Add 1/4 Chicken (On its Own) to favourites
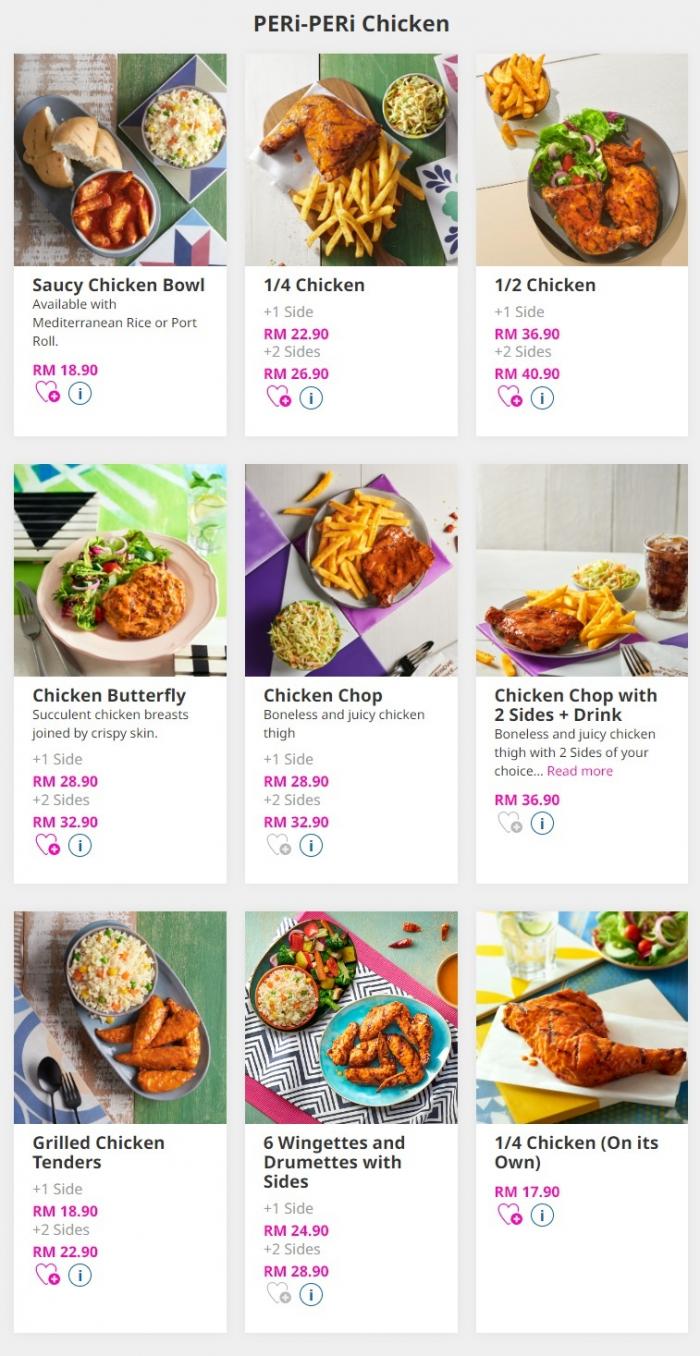Image resolution: width=700 pixels, height=1356 pixels. [x=511, y=1215]
